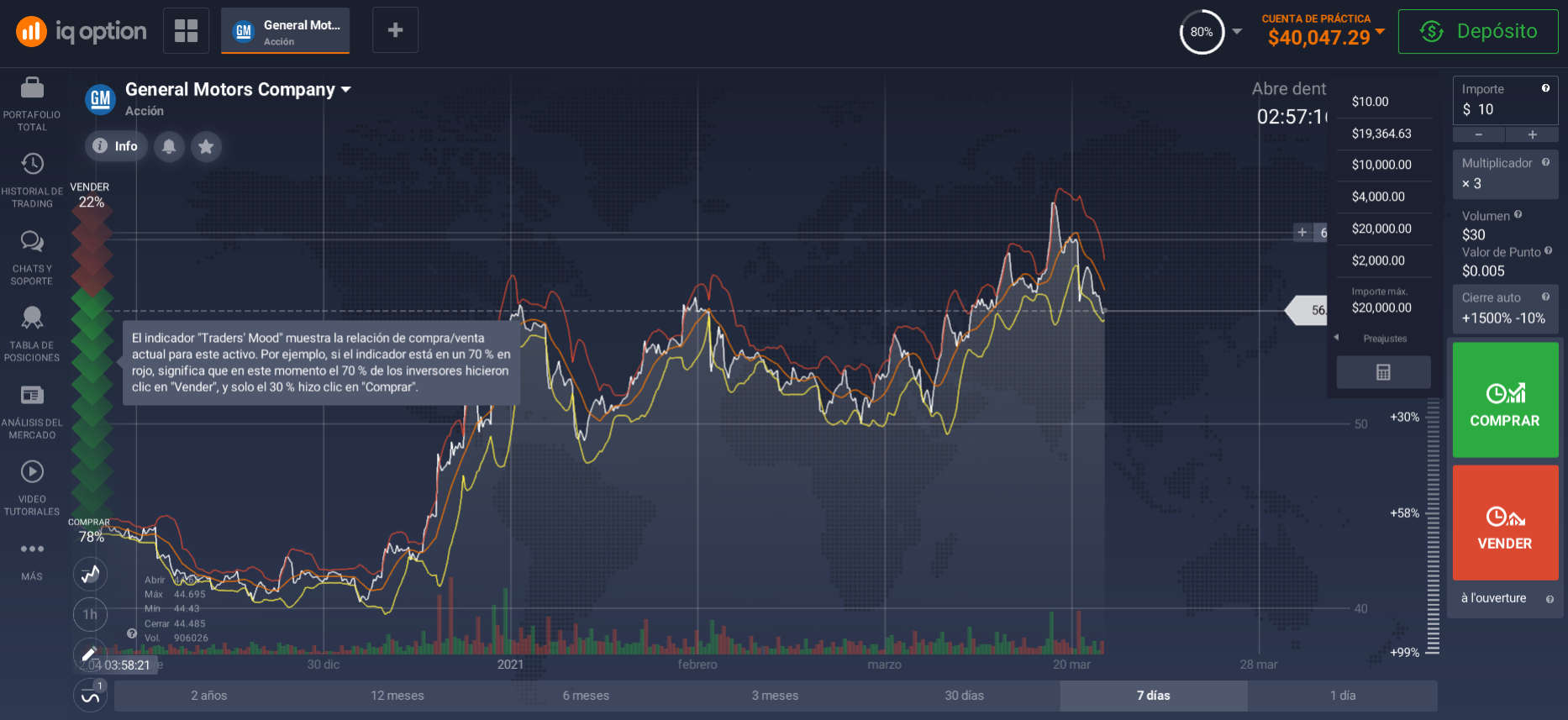Viewport: 1568px width, 720px height.
Task: Click the à l'ouverture help icon
Action: coord(1550,599)
